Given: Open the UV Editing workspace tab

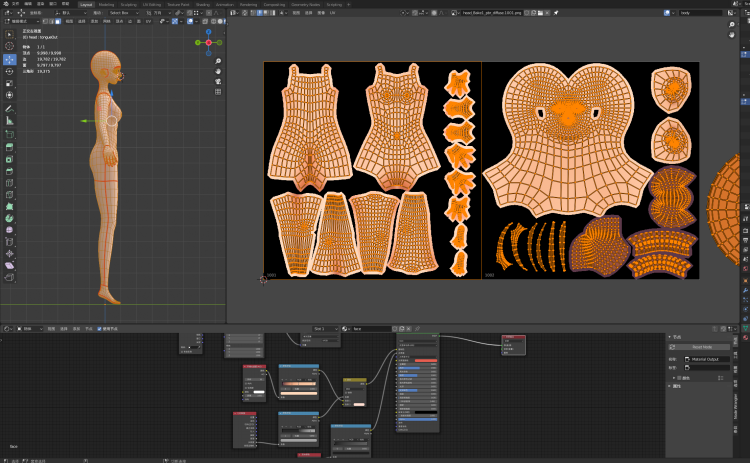Looking at the screenshot, I should (151, 4).
